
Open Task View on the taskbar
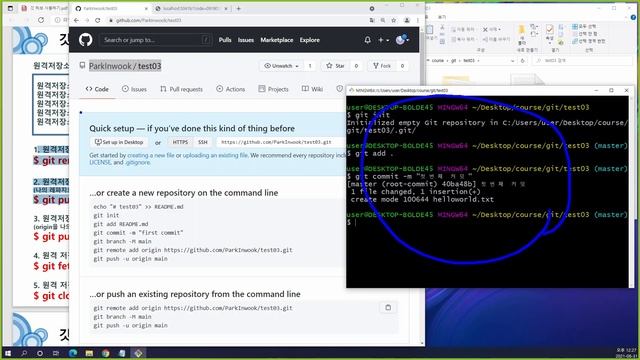[x=56, y=353]
